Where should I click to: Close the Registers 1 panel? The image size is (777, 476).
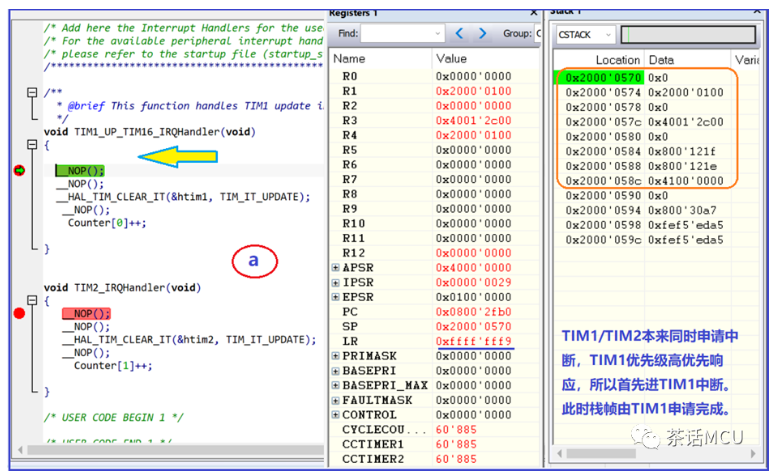[x=534, y=12]
